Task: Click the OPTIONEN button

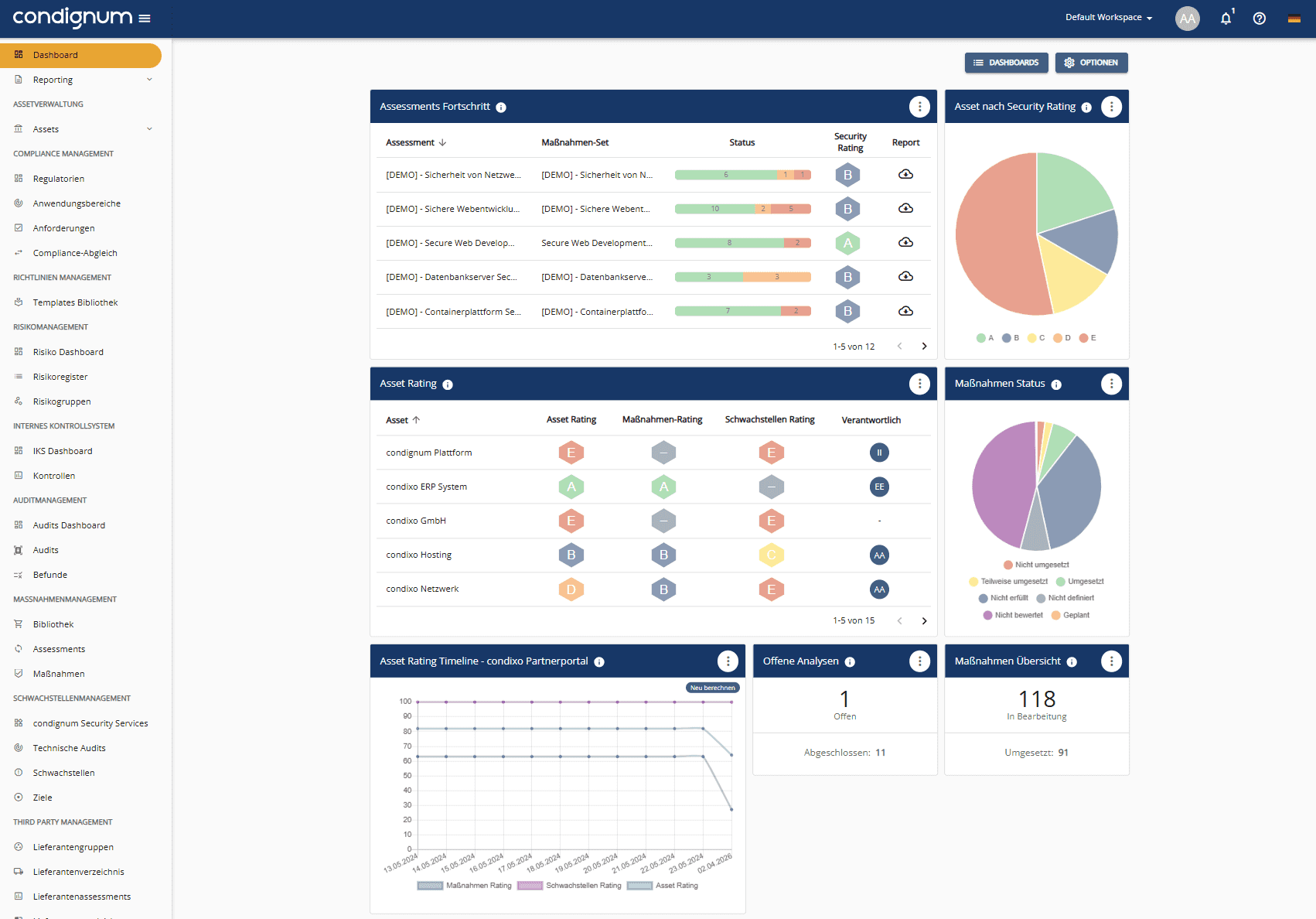Action: [1091, 63]
